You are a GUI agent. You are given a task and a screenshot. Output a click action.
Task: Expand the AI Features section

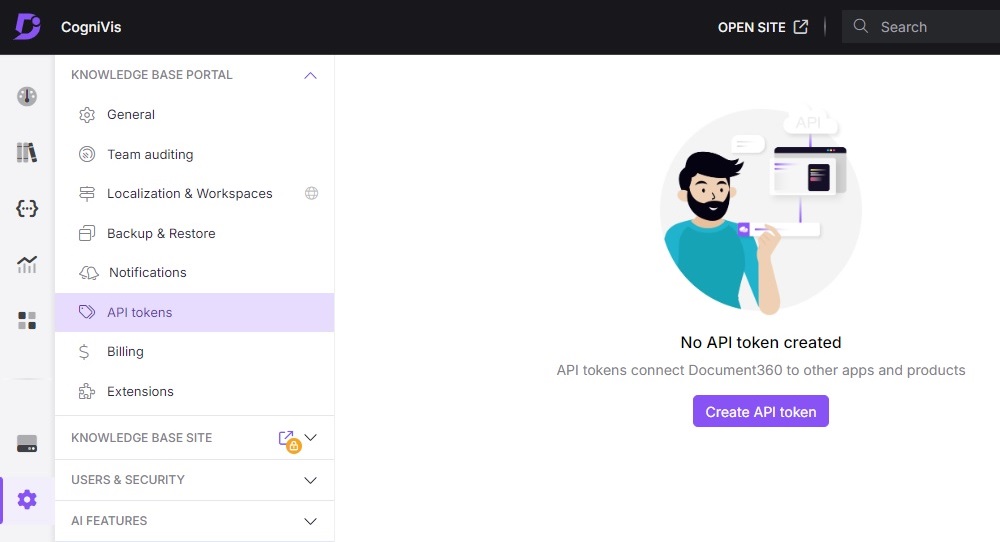(x=311, y=521)
